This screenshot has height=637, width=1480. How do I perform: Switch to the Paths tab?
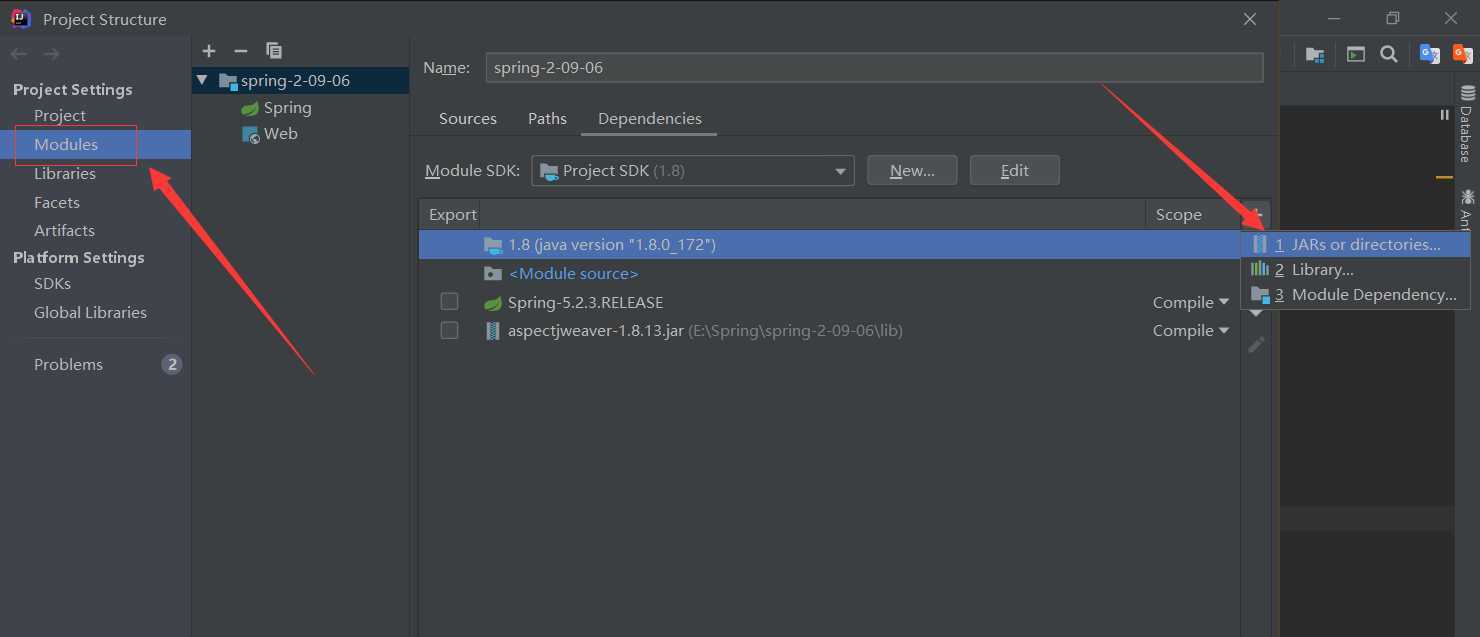pyautogui.click(x=547, y=118)
